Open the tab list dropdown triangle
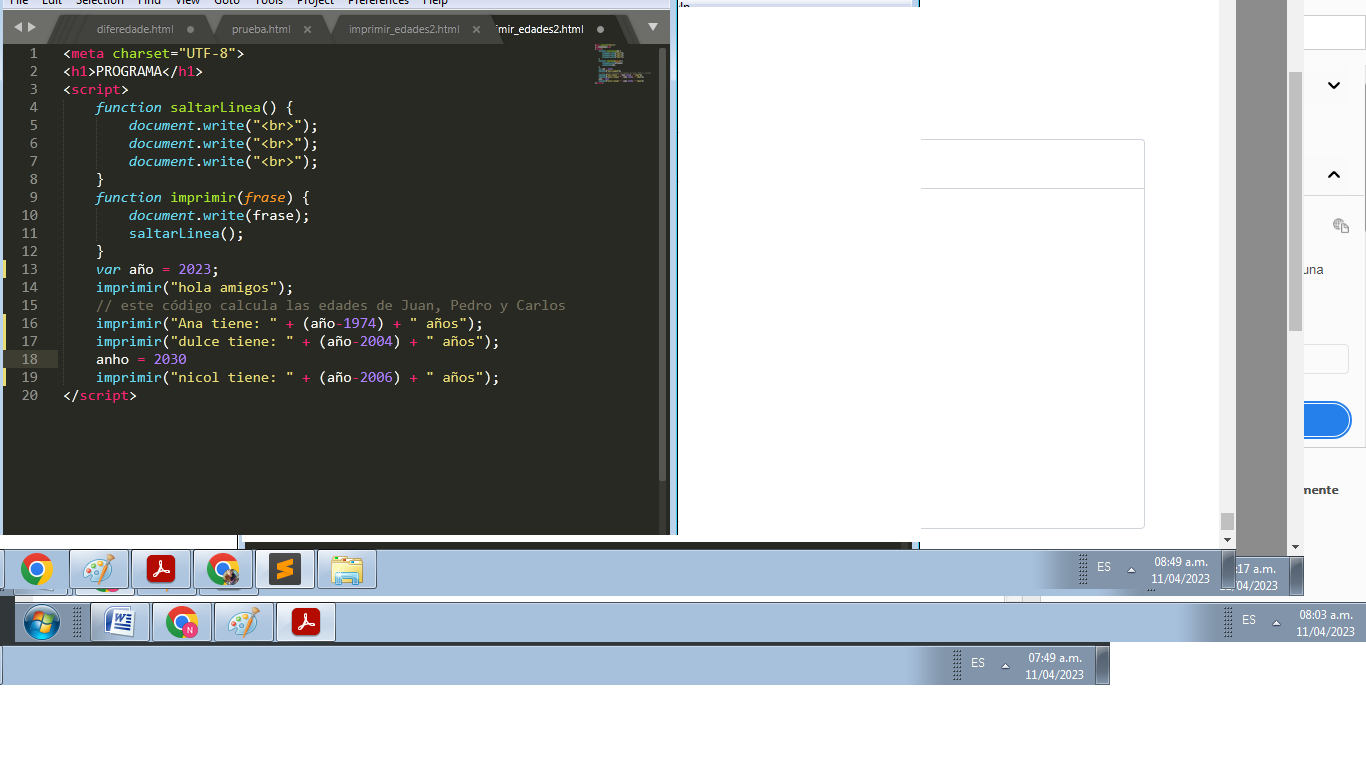The image size is (1366, 768). (653, 27)
